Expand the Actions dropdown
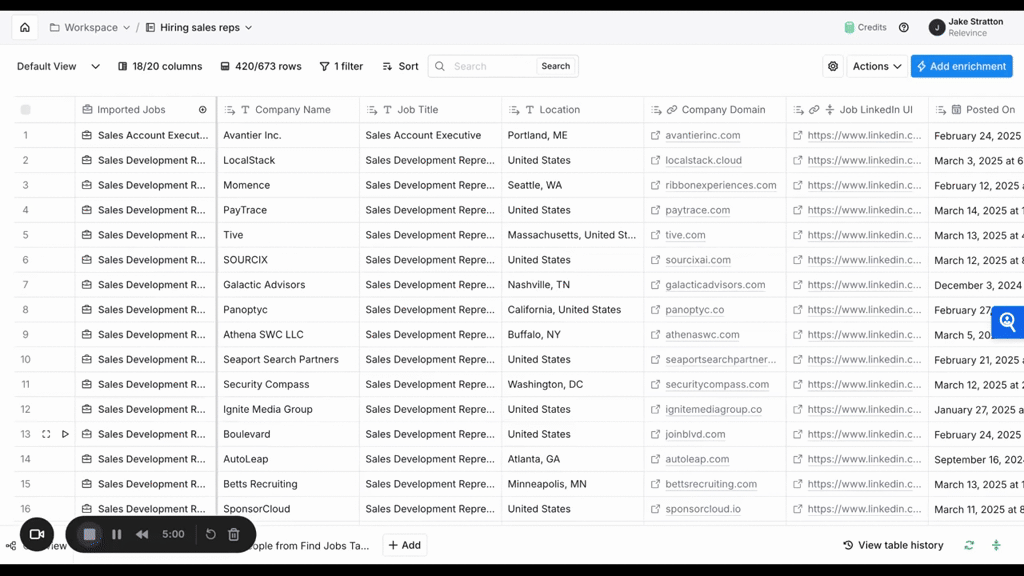This screenshot has height=576, width=1024. [876, 66]
